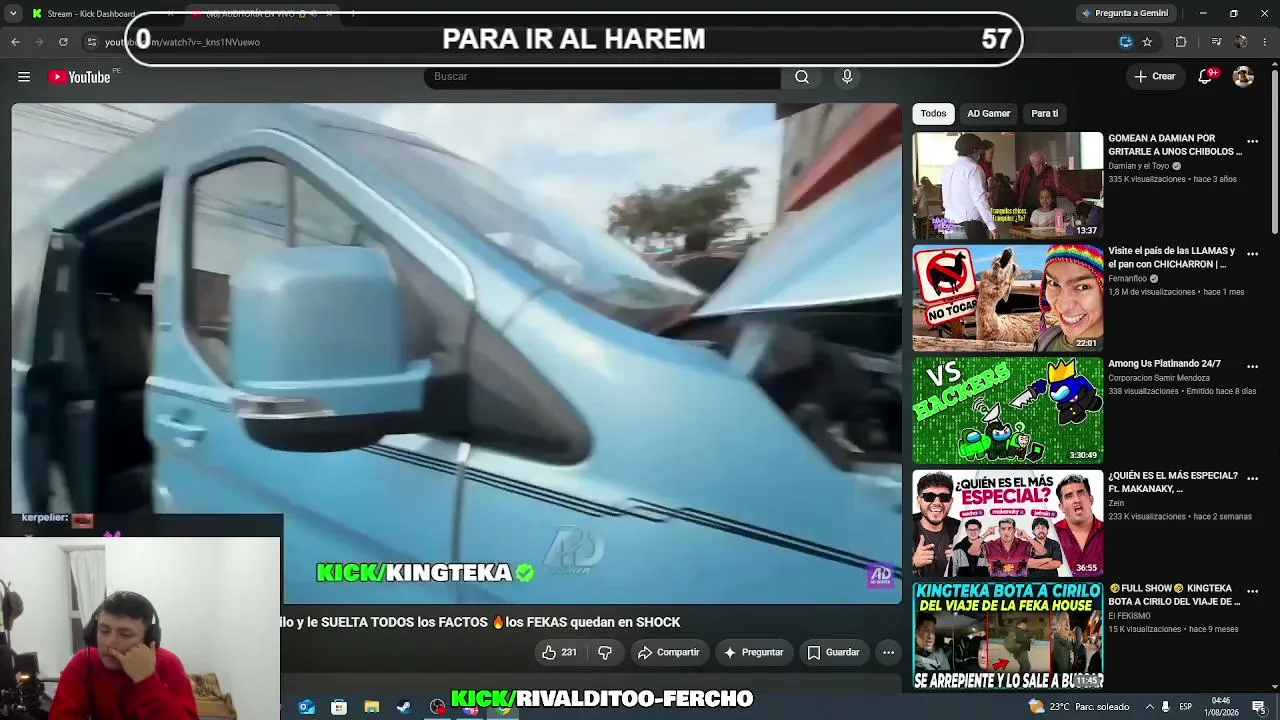1280x720 pixels.
Task: Select the Todos filter chip
Action: coord(933,114)
